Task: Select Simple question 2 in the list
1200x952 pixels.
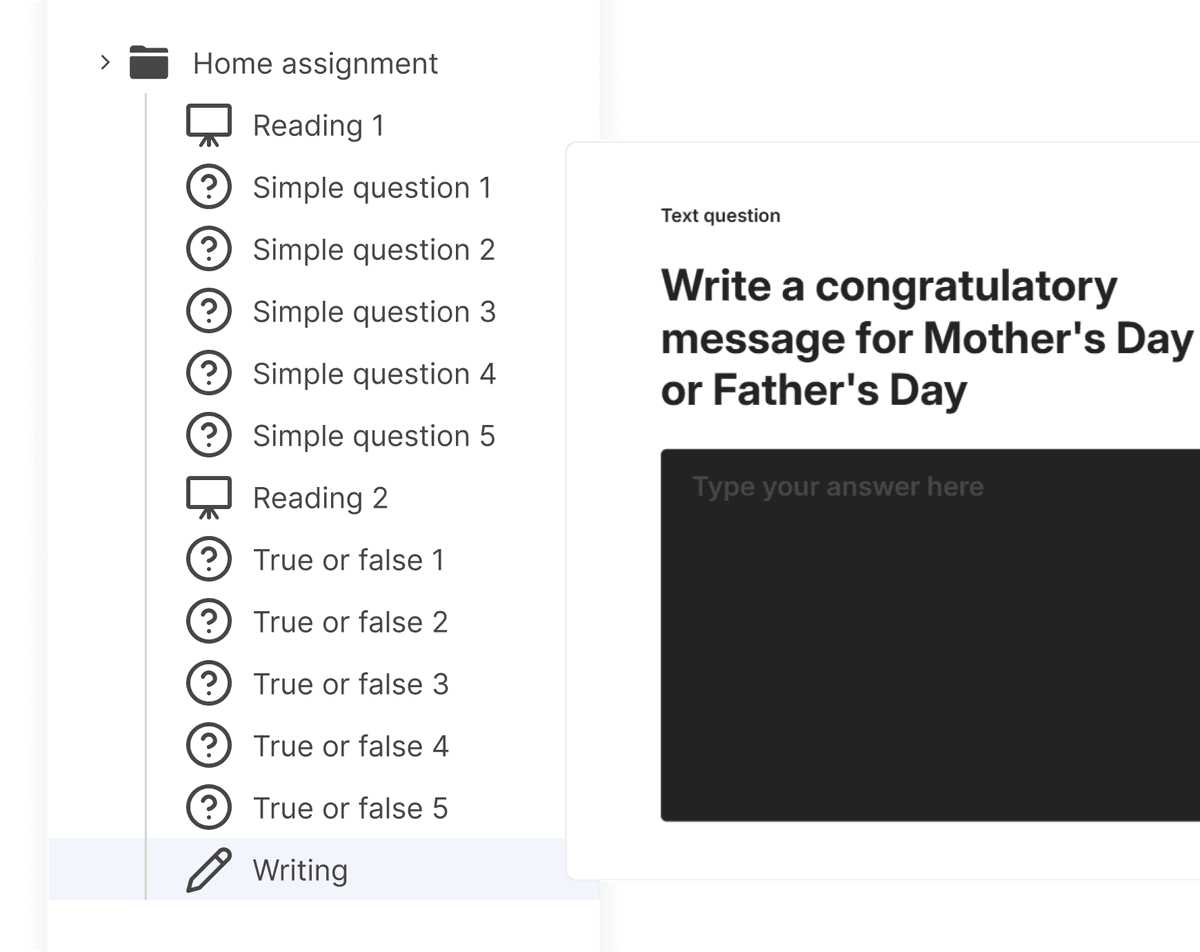Action: 373,250
